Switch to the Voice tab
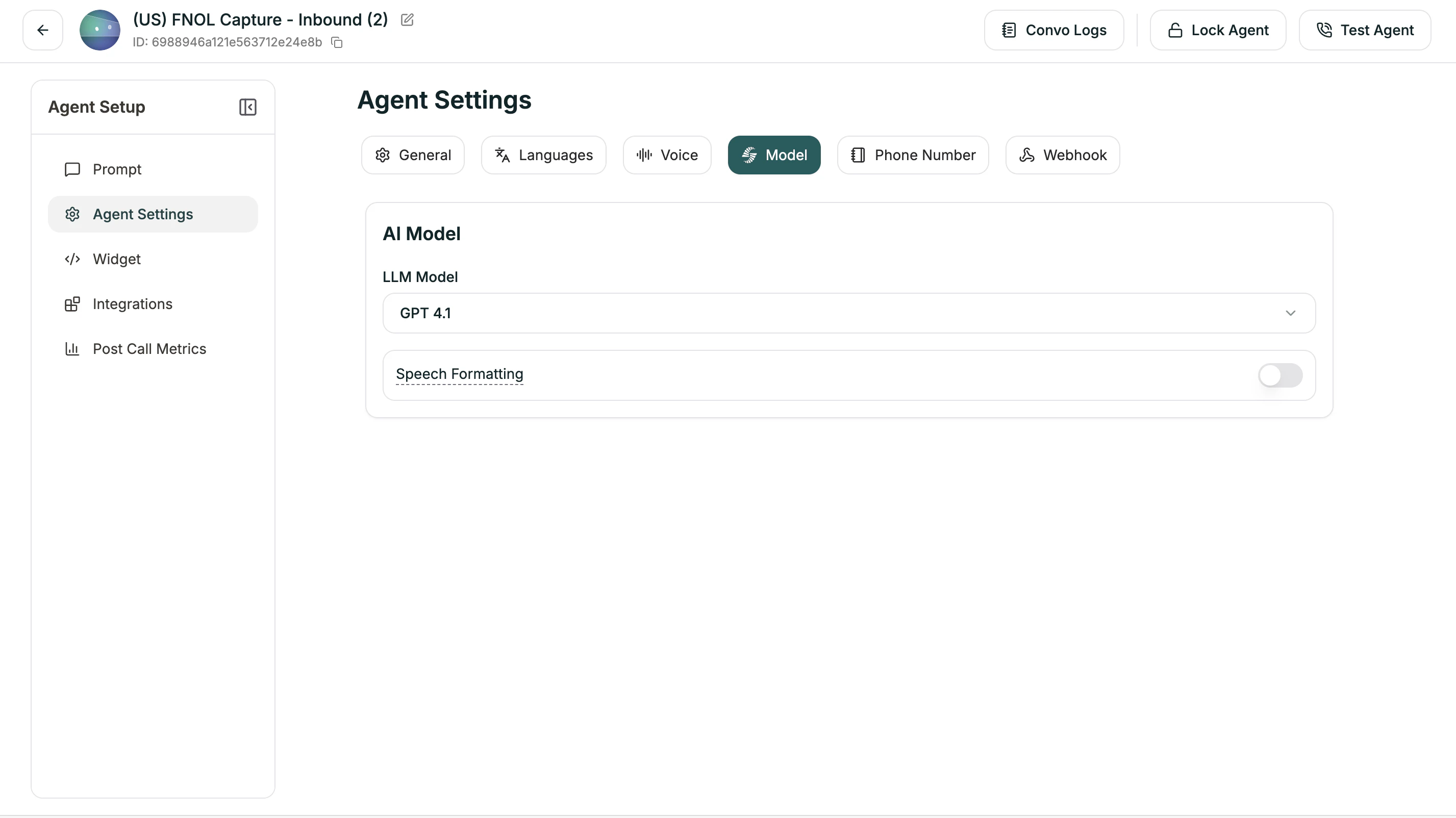Image resolution: width=1456 pixels, height=818 pixels. tap(666, 155)
